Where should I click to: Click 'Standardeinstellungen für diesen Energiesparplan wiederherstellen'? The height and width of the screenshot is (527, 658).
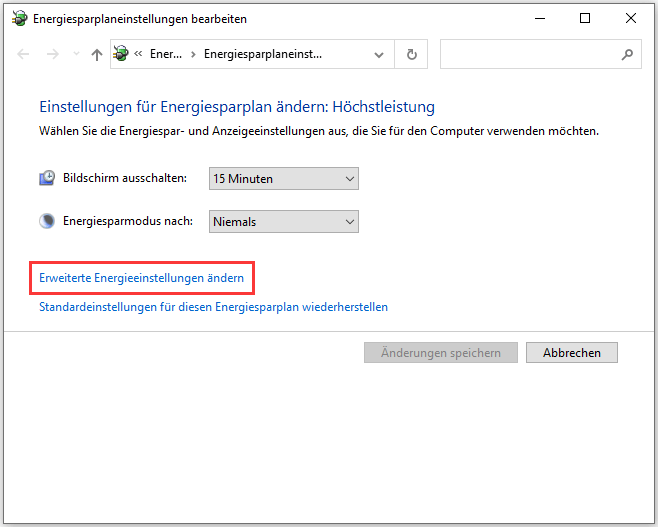tap(213, 307)
